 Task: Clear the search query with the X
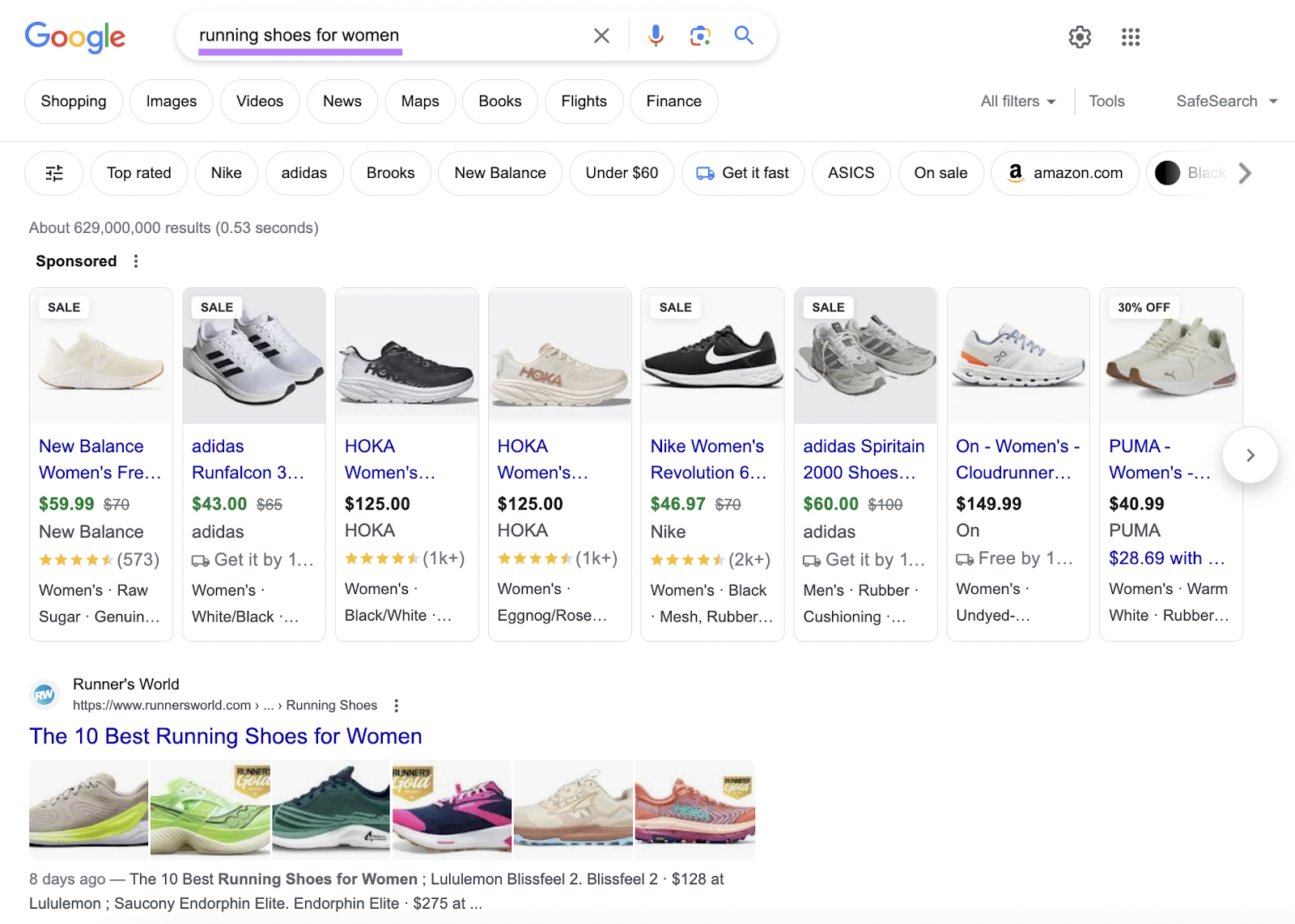click(601, 36)
